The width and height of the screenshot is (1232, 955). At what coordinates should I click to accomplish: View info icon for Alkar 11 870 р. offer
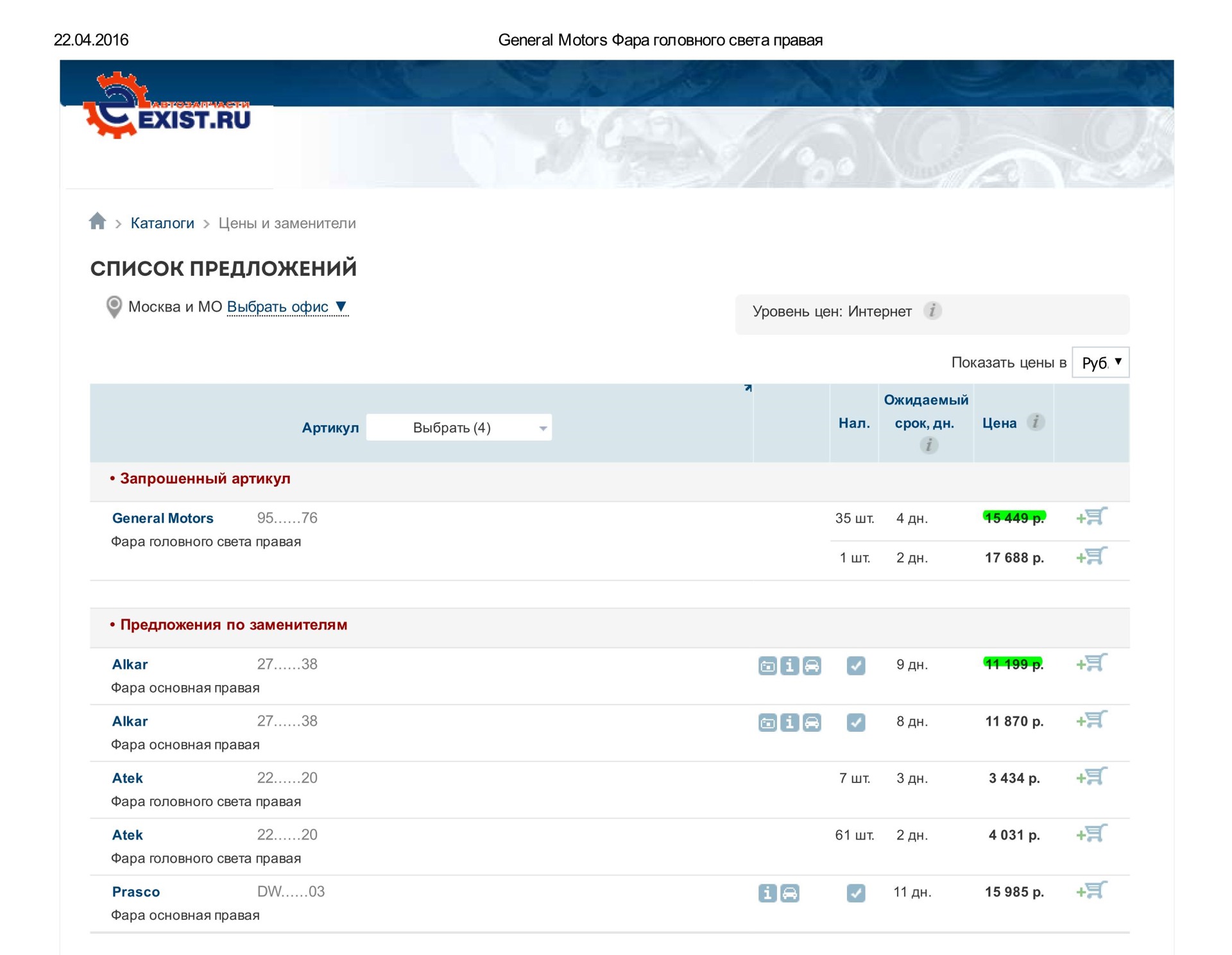(790, 723)
